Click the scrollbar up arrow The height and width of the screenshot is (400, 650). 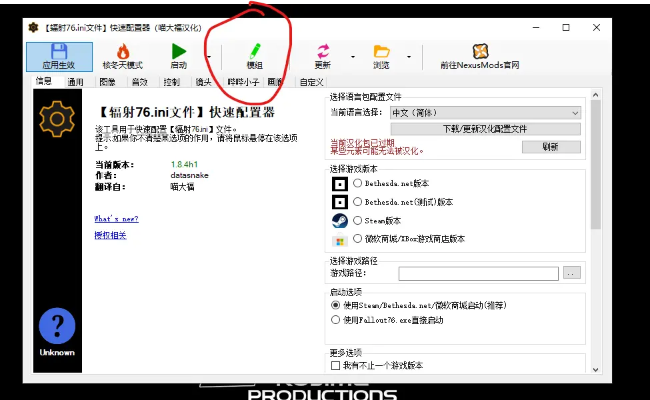(x=596, y=95)
